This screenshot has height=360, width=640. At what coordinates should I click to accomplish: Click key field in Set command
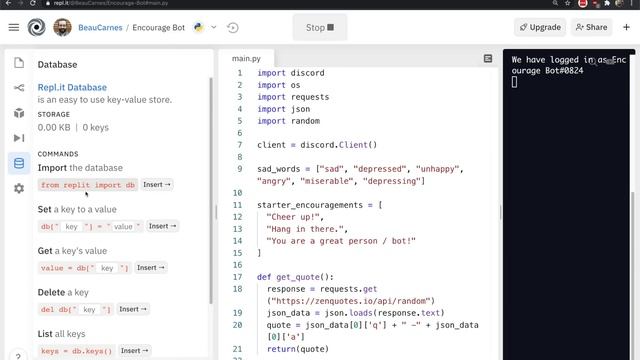pyautogui.click(x=71, y=227)
